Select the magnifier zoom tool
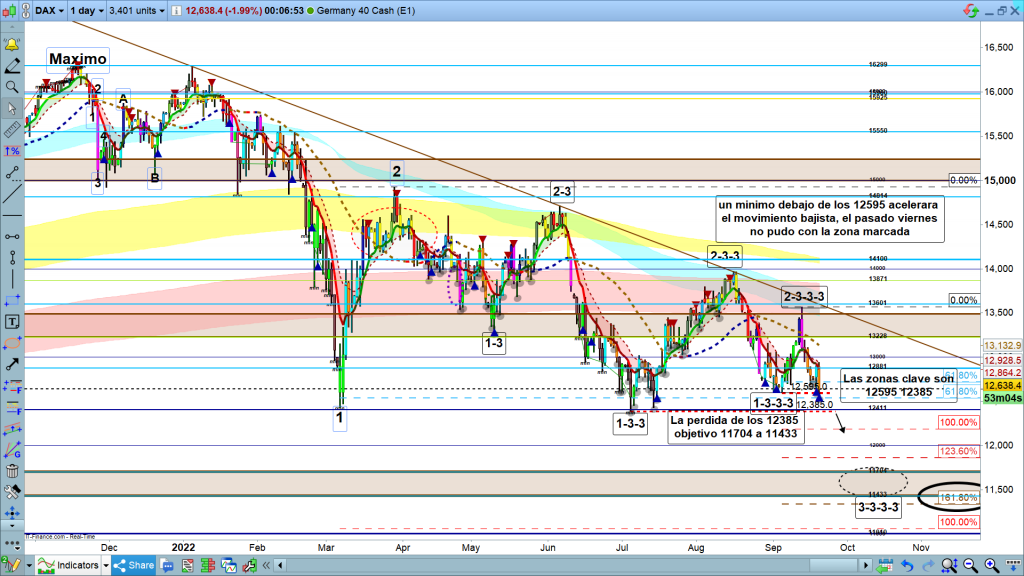This screenshot has width=1024, height=576. [x=13, y=87]
